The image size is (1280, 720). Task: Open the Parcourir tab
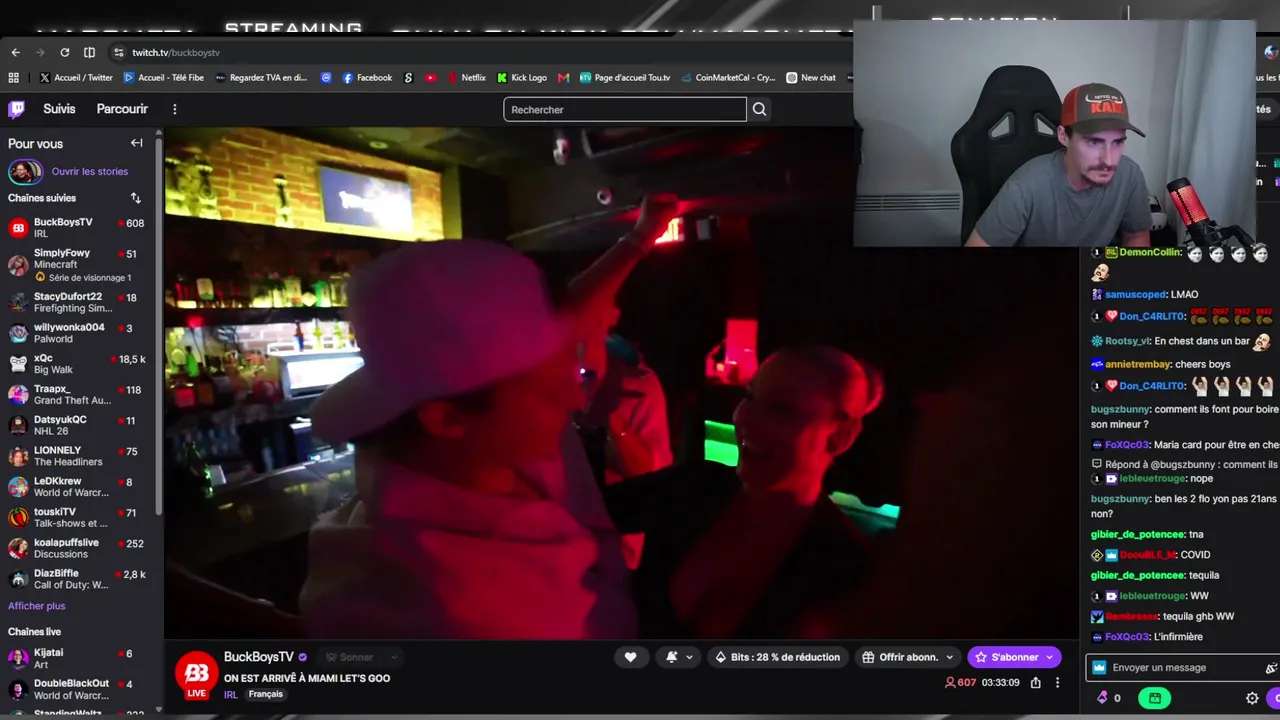point(122,109)
